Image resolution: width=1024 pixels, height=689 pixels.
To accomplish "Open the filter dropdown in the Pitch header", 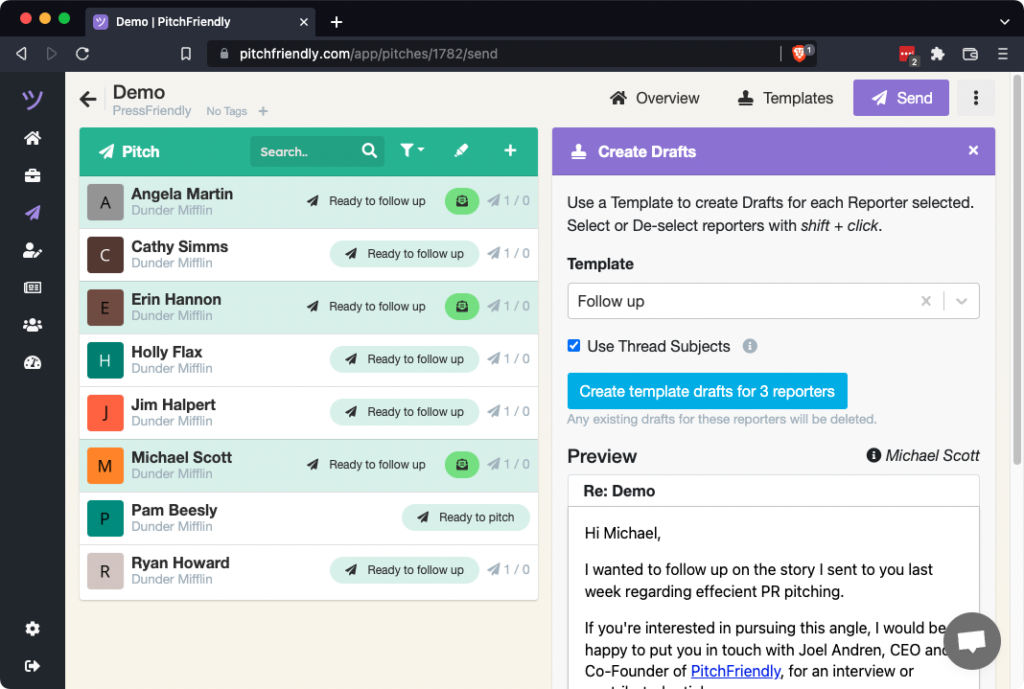I will pos(412,151).
